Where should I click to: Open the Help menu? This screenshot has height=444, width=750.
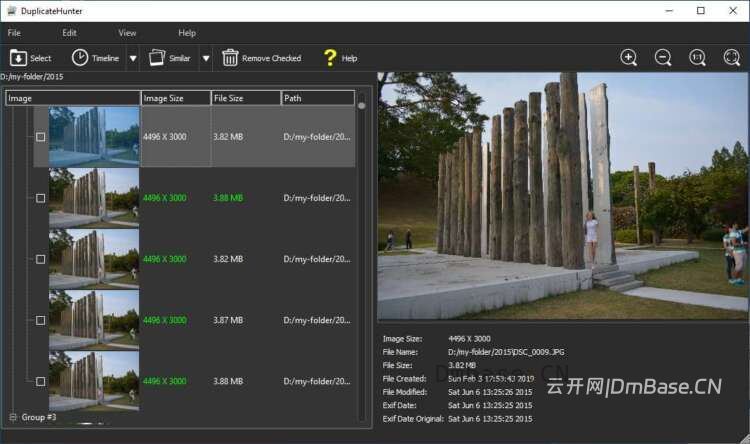(187, 33)
